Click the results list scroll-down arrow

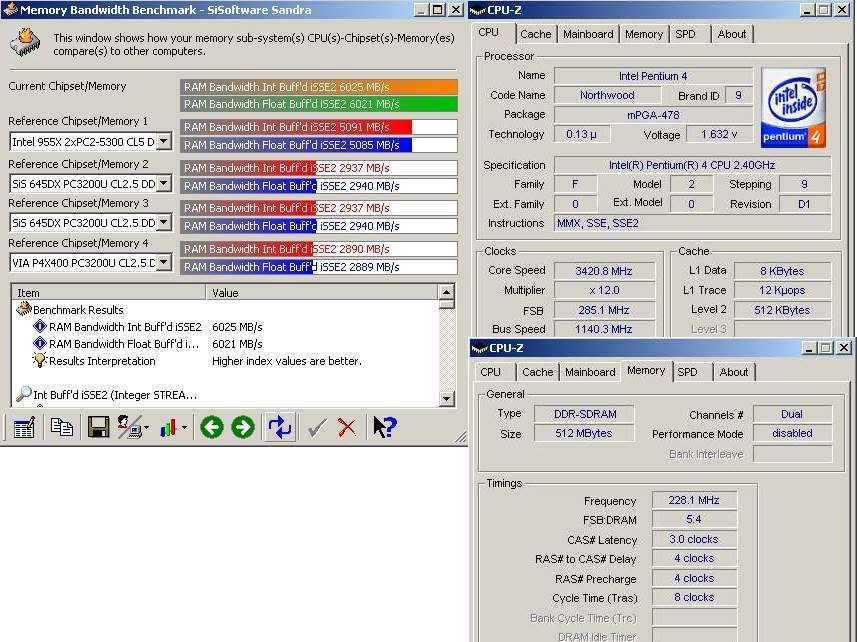[446, 399]
